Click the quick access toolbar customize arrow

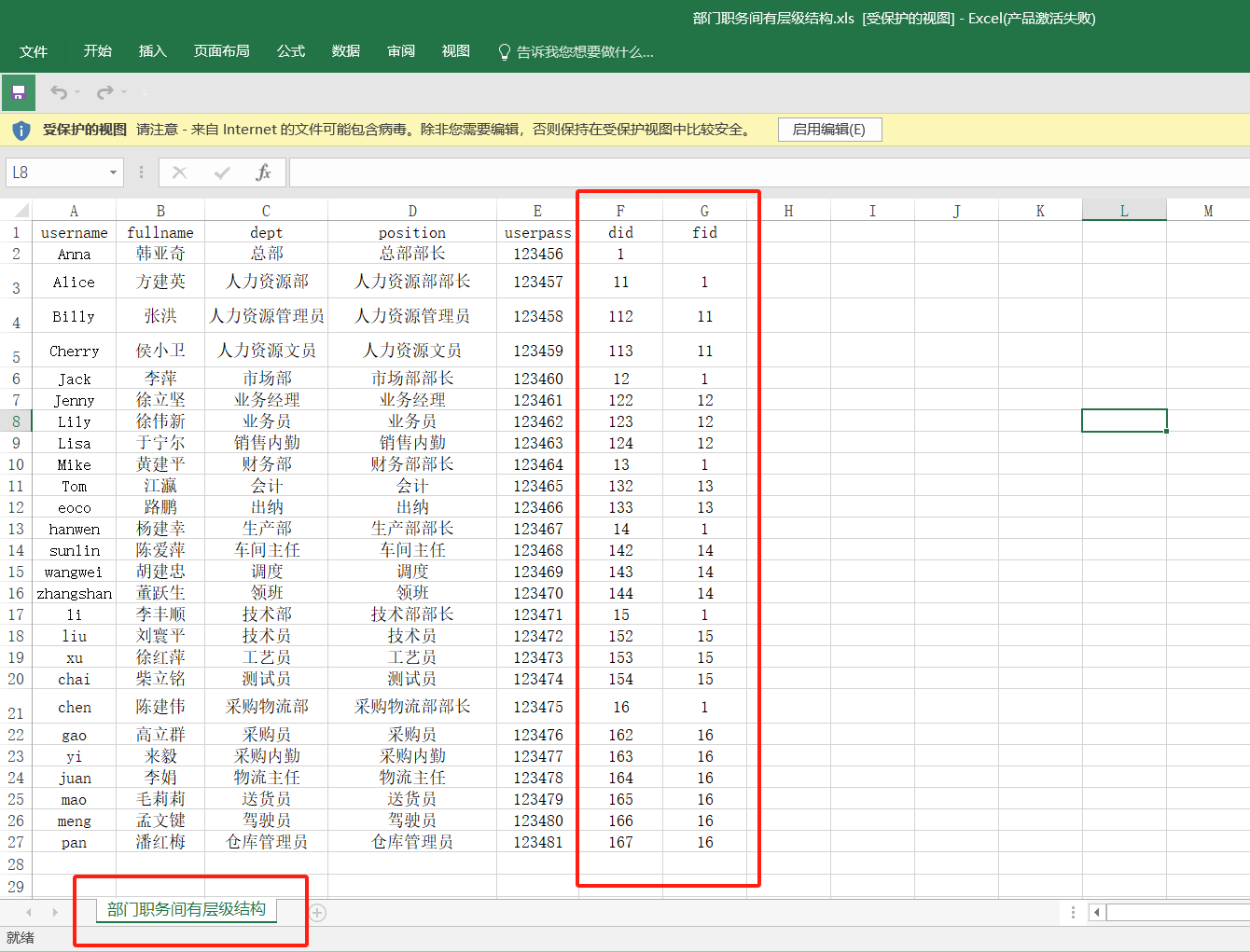pyautogui.click(x=145, y=92)
